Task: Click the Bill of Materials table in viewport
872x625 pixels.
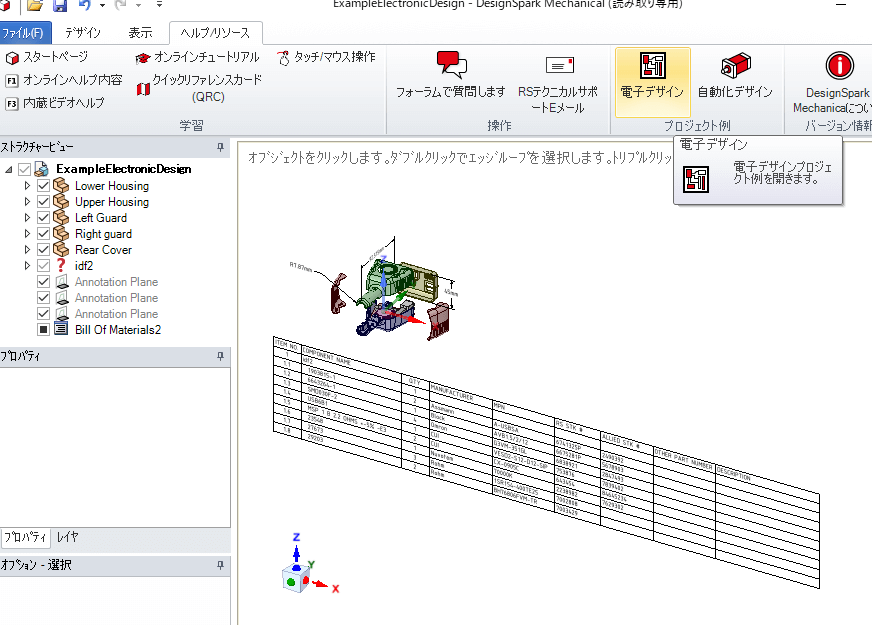Action: pos(546,461)
